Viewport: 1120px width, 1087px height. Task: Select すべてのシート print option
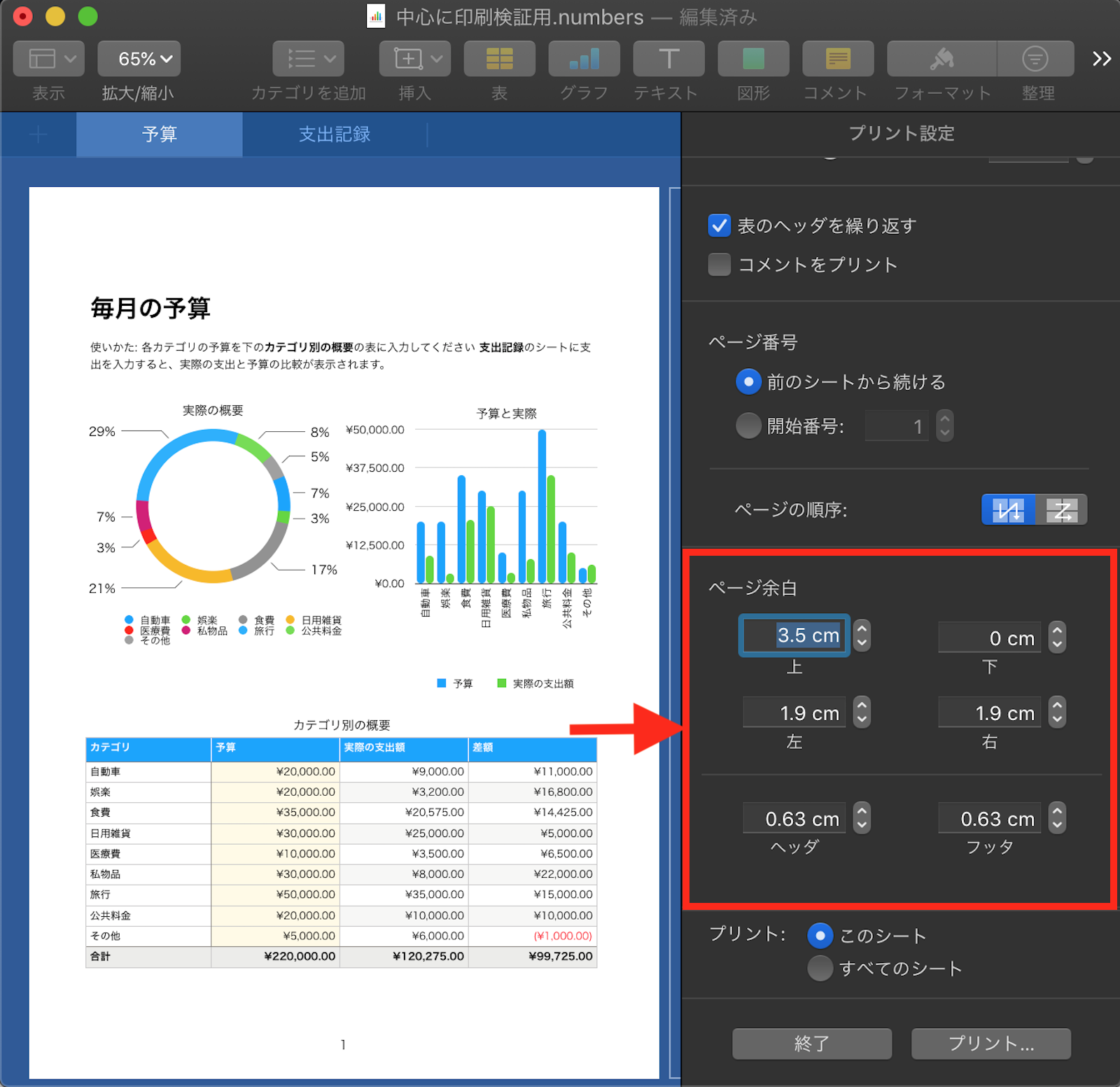820,969
